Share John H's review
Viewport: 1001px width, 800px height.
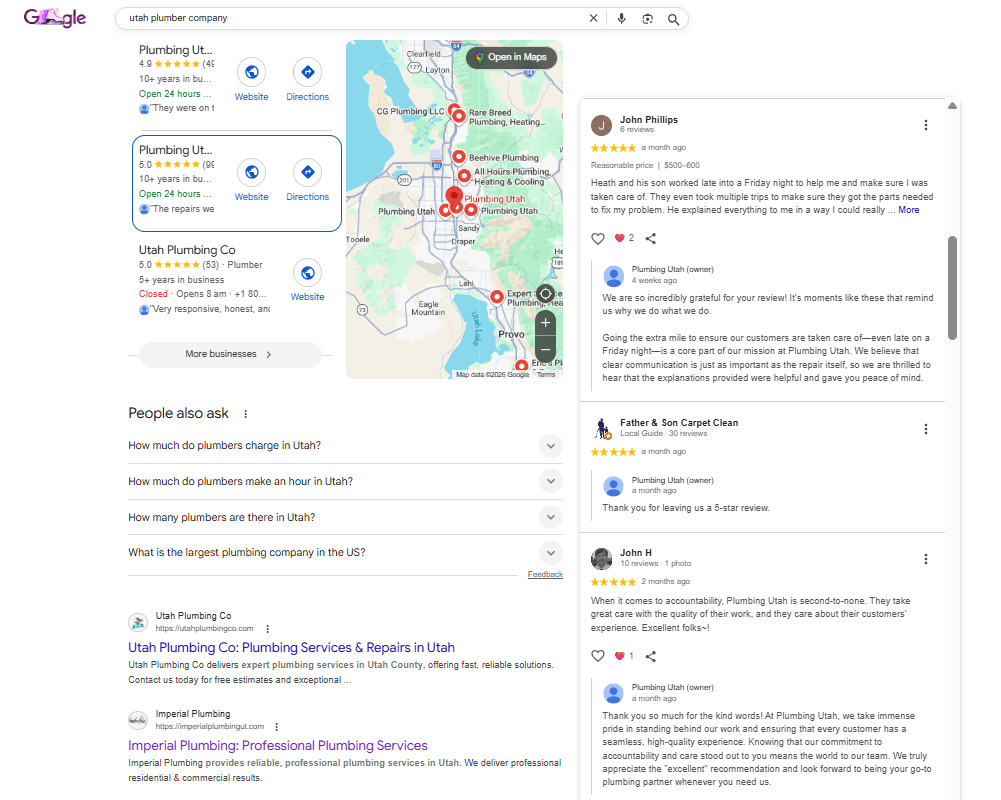pyautogui.click(x=651, y=656)
